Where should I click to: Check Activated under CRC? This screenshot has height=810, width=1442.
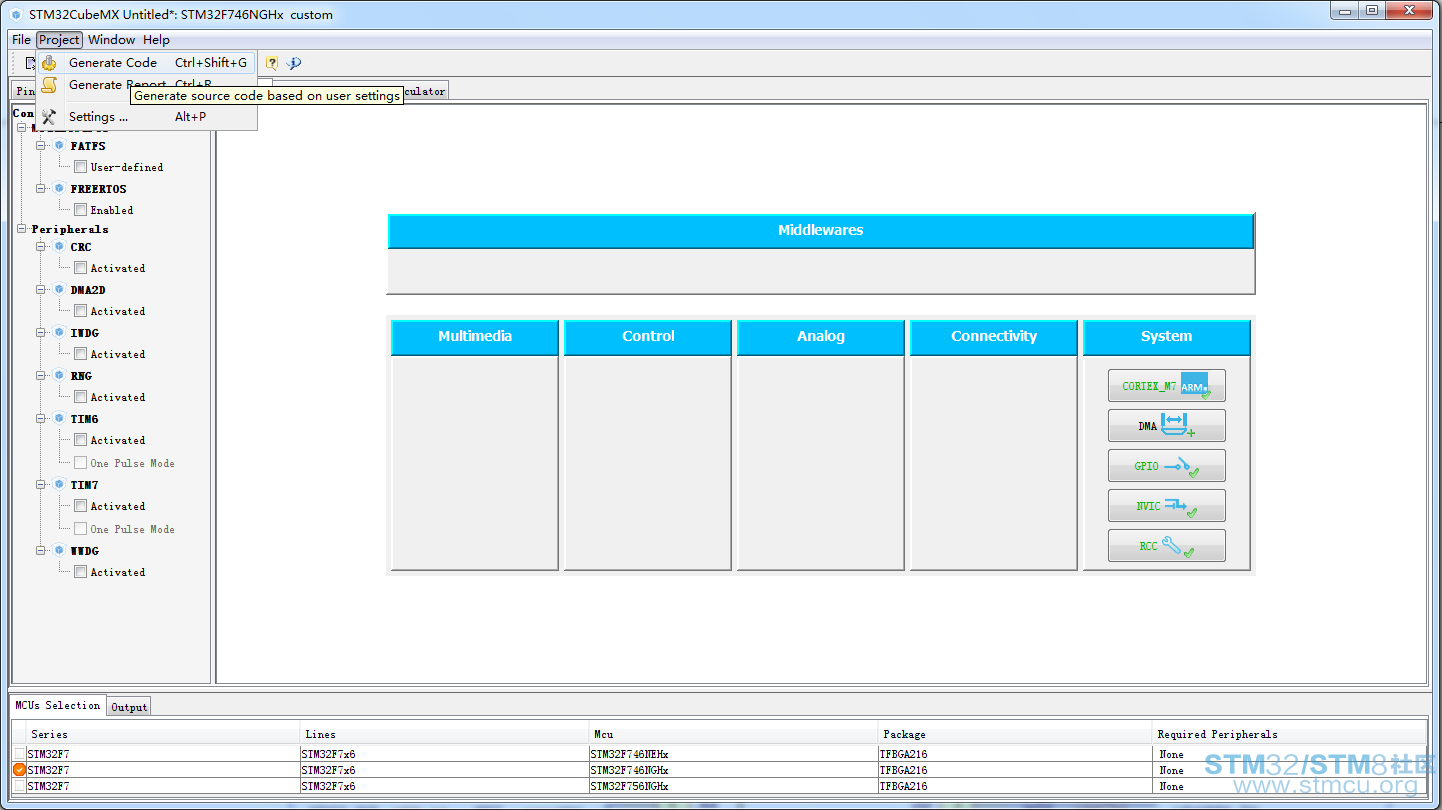click(x=80, y=268)
